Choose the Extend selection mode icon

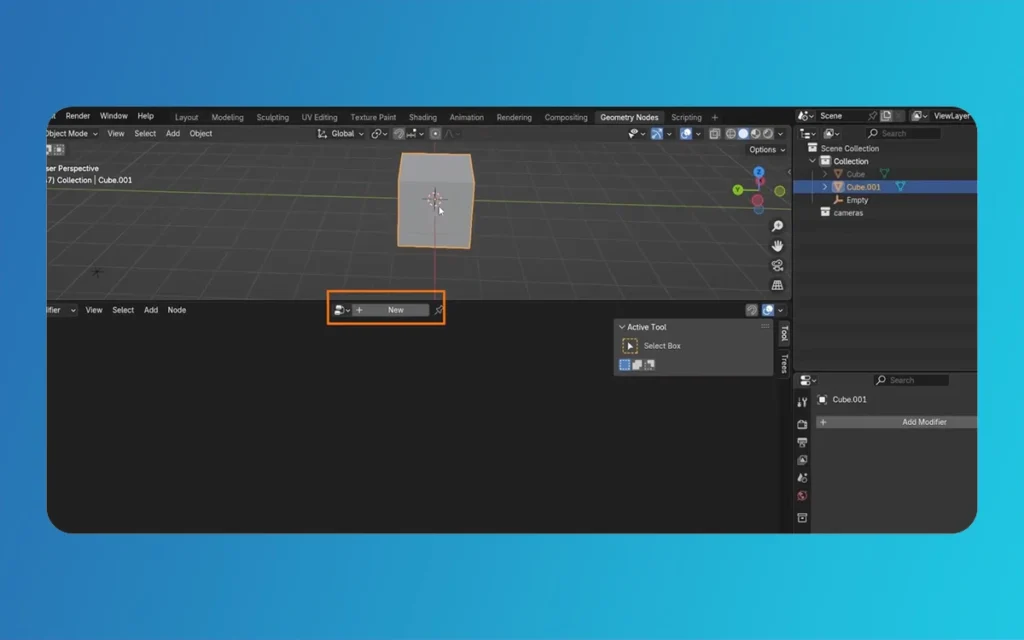click(637, 365)
